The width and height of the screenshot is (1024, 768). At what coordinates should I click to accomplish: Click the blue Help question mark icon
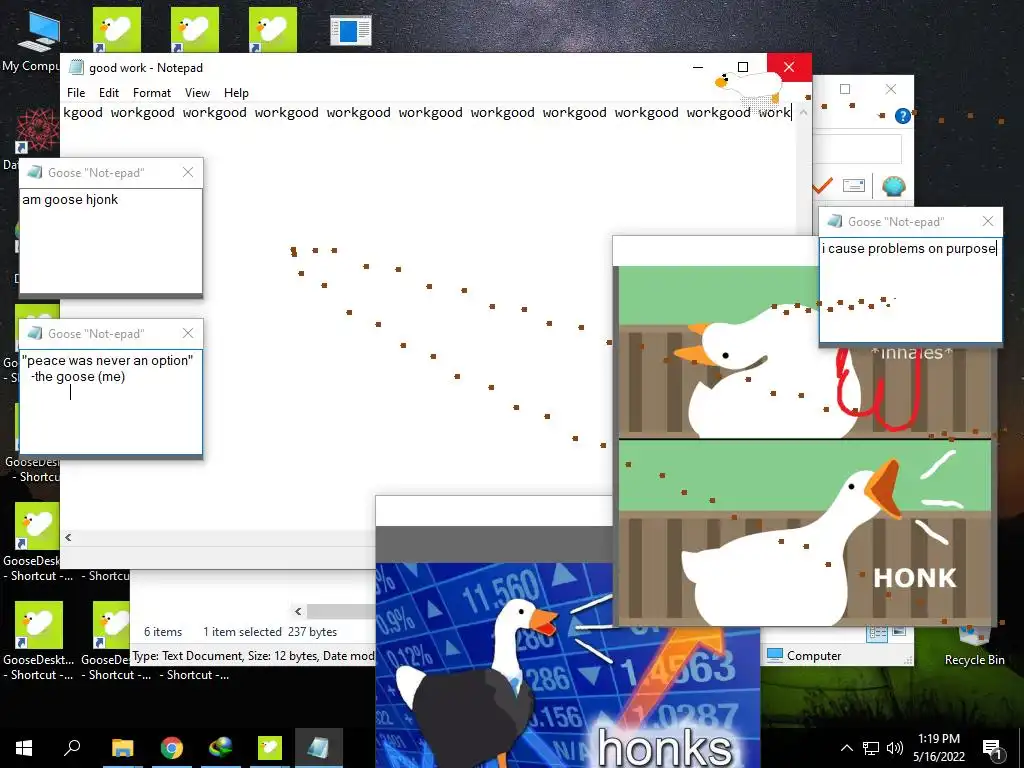click(x=903, y=116)
